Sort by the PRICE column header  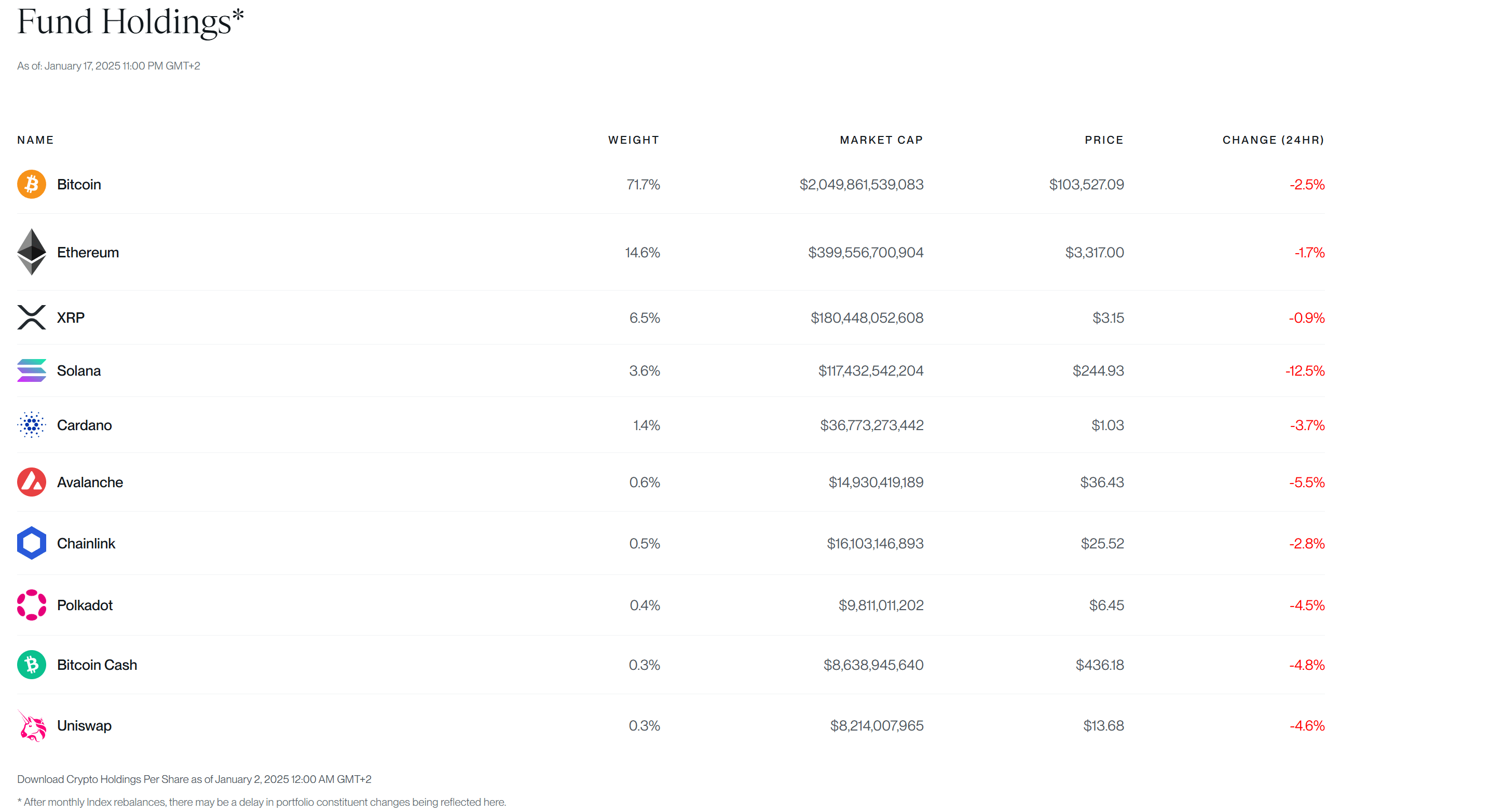coord(1104,140)
